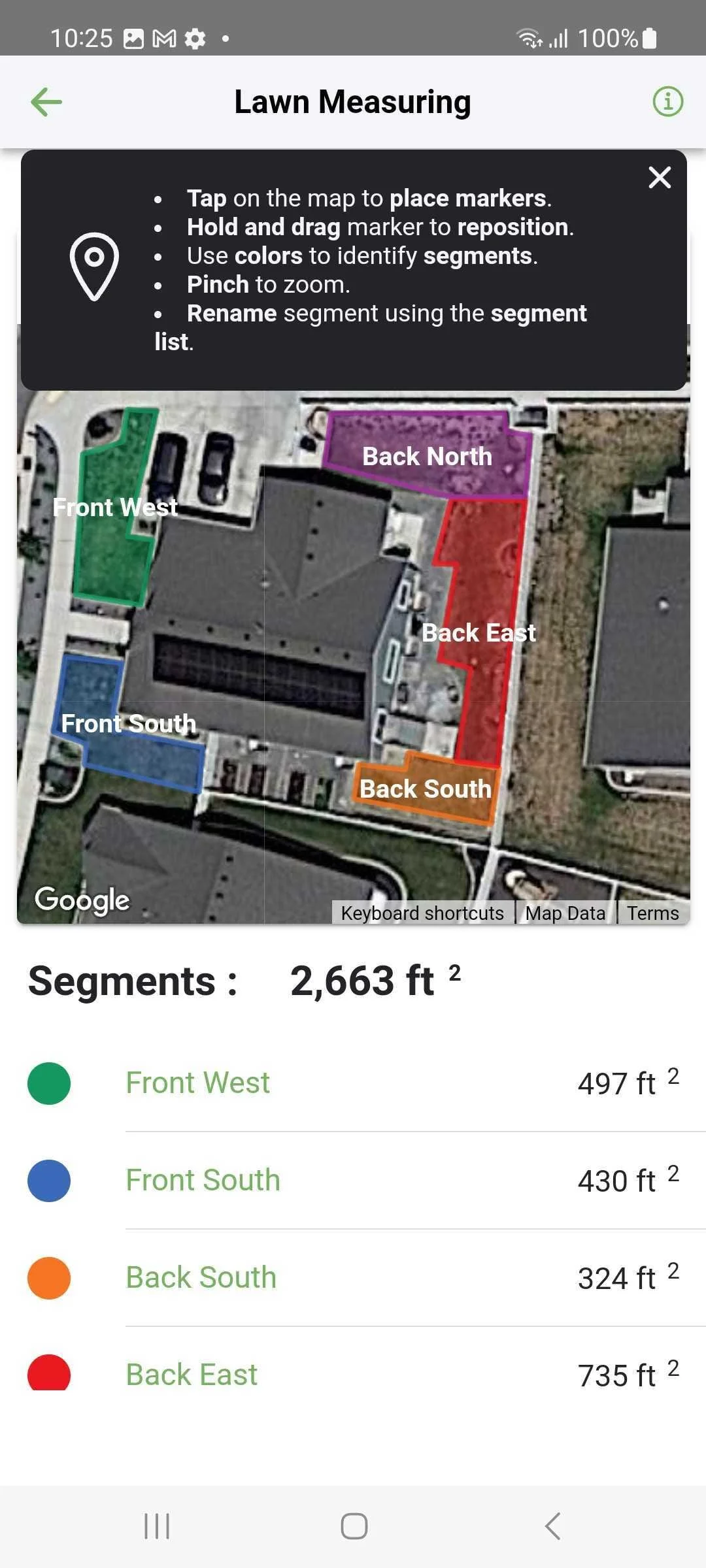The image size is (706, 1568).
Task: Tap the green back arrow
Action: coord(46,102)
